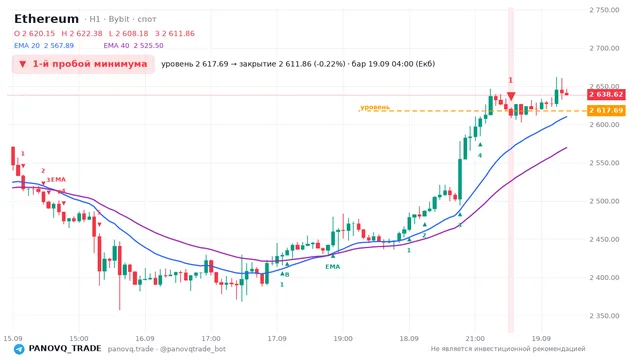This screenshot has width=640, height=360.
Task: Click the red down-triangle breakout marker on the chart
Action: (511, 96)
